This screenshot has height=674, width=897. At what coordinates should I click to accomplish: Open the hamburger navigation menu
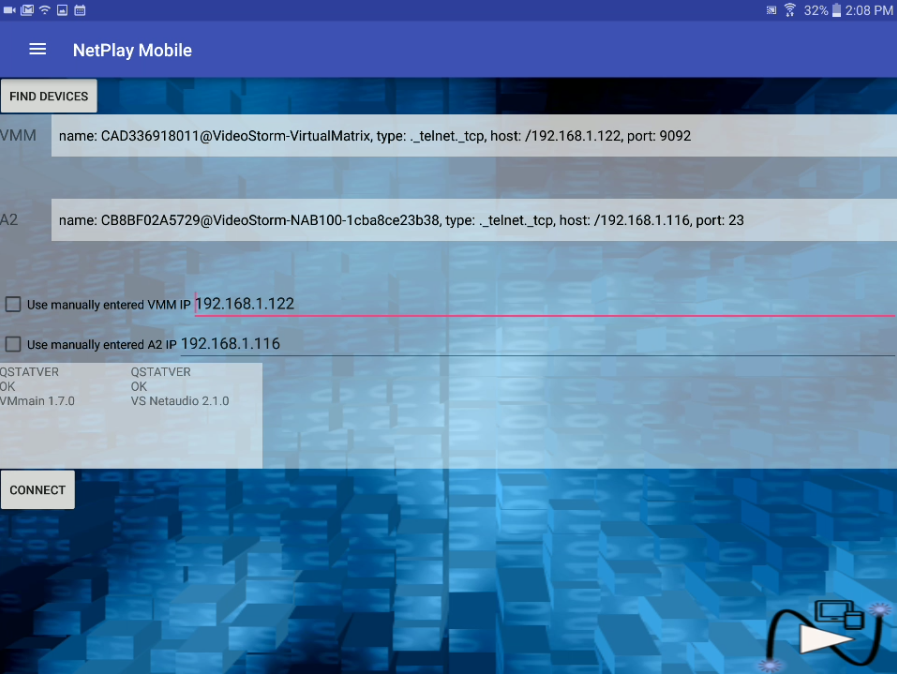tap(38, 49)
